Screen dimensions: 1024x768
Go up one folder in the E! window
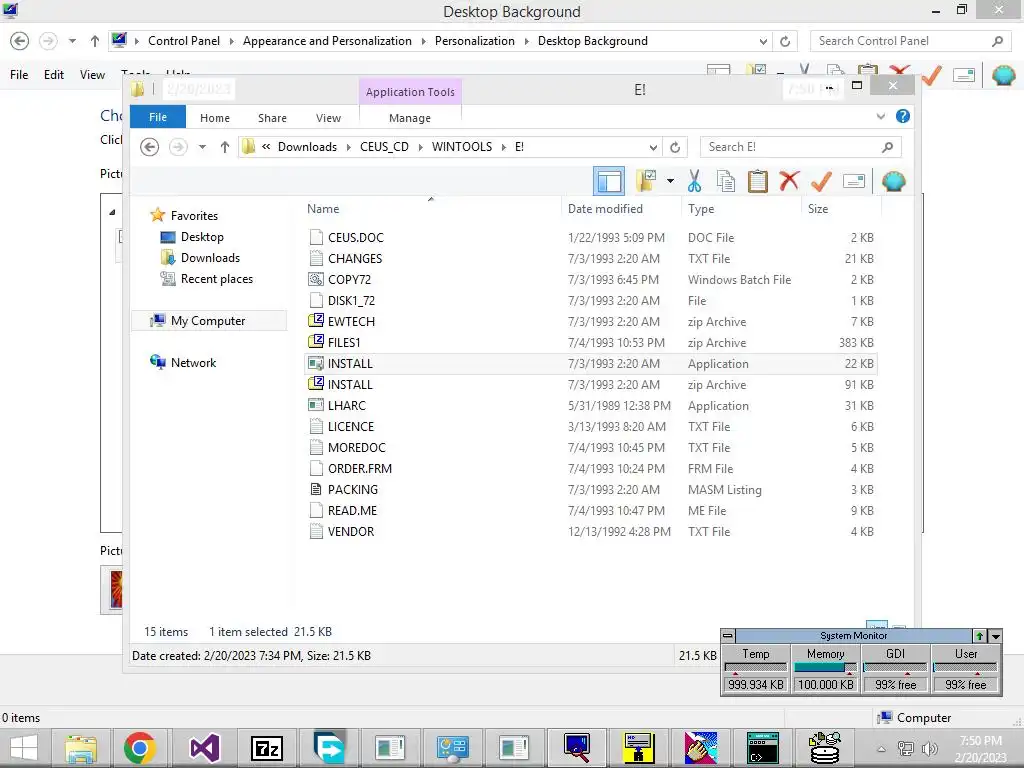[x=225, y=147]
